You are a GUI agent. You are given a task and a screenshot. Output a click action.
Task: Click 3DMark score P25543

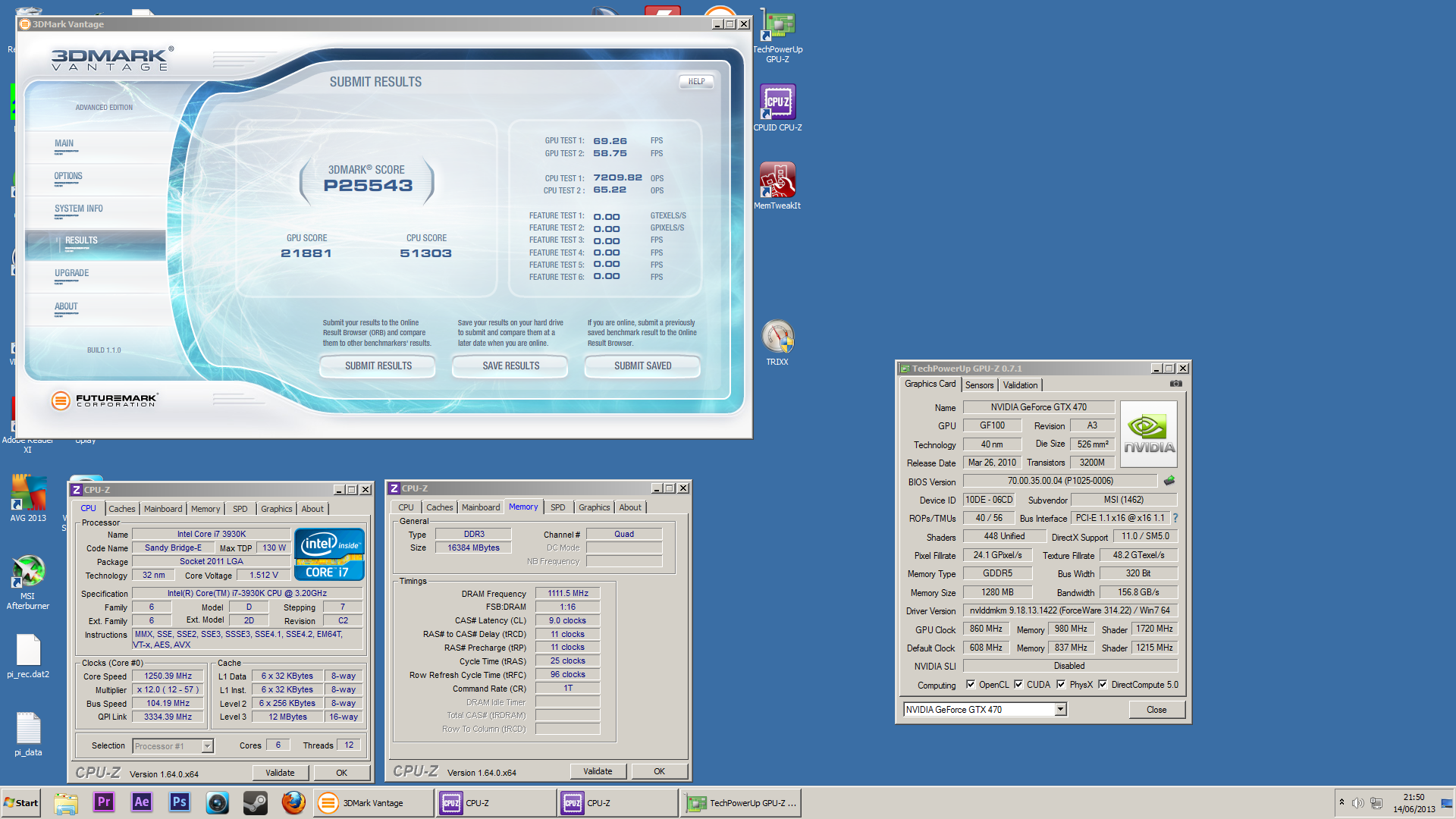368,186
